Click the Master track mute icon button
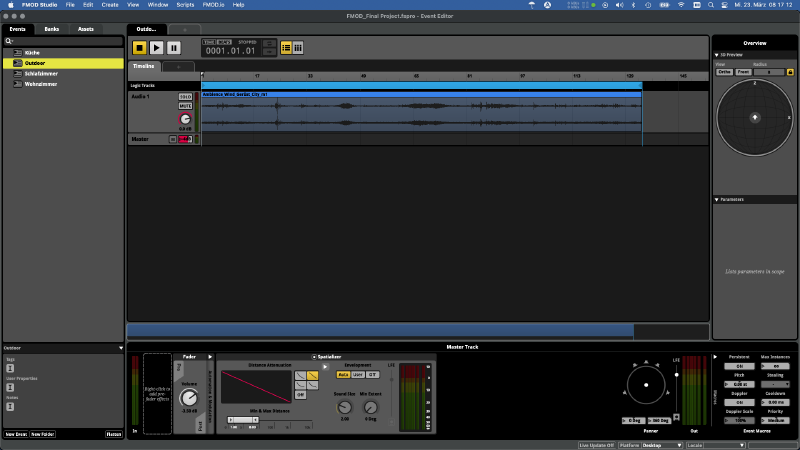Viewport: 800px width, 450px height. pos(172,139)
